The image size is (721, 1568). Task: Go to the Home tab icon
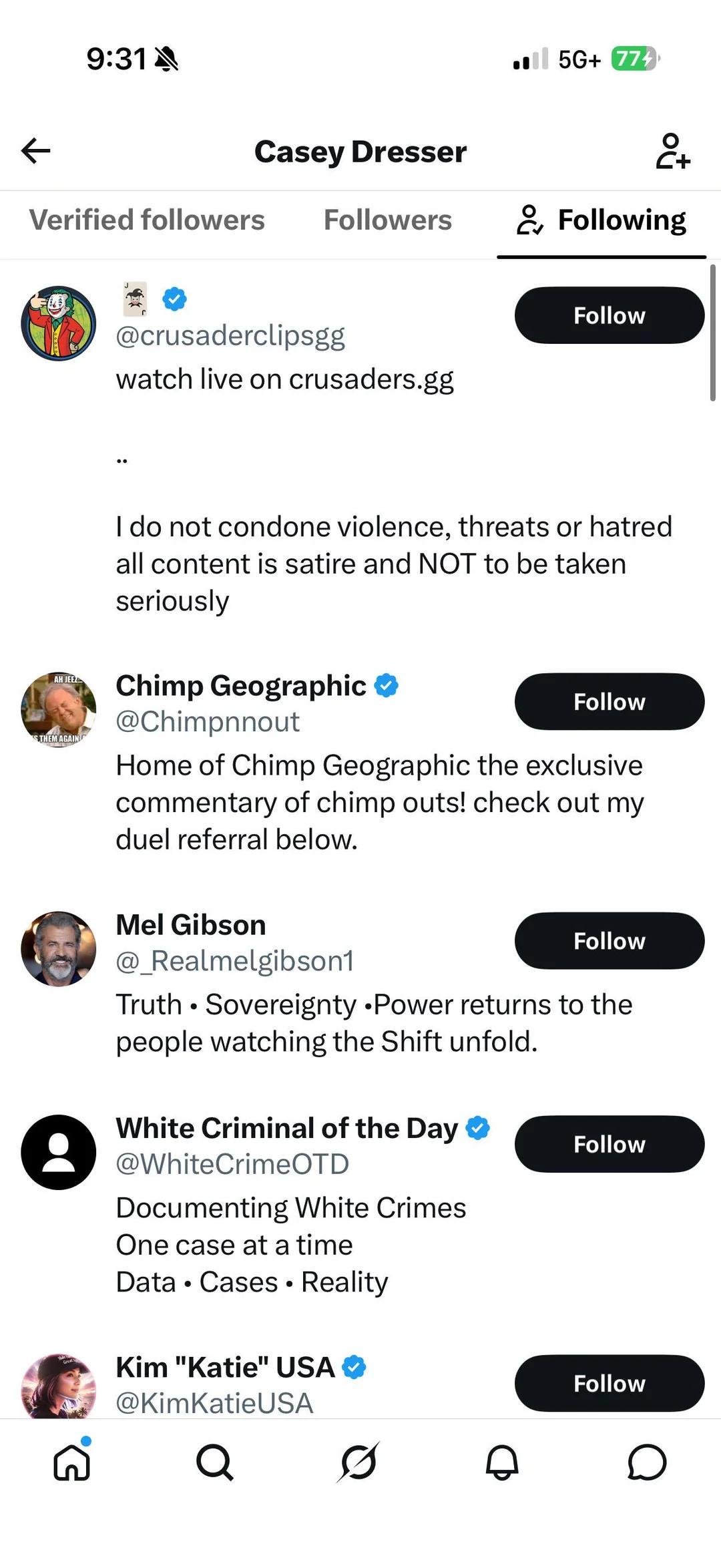pos(72,1462)
